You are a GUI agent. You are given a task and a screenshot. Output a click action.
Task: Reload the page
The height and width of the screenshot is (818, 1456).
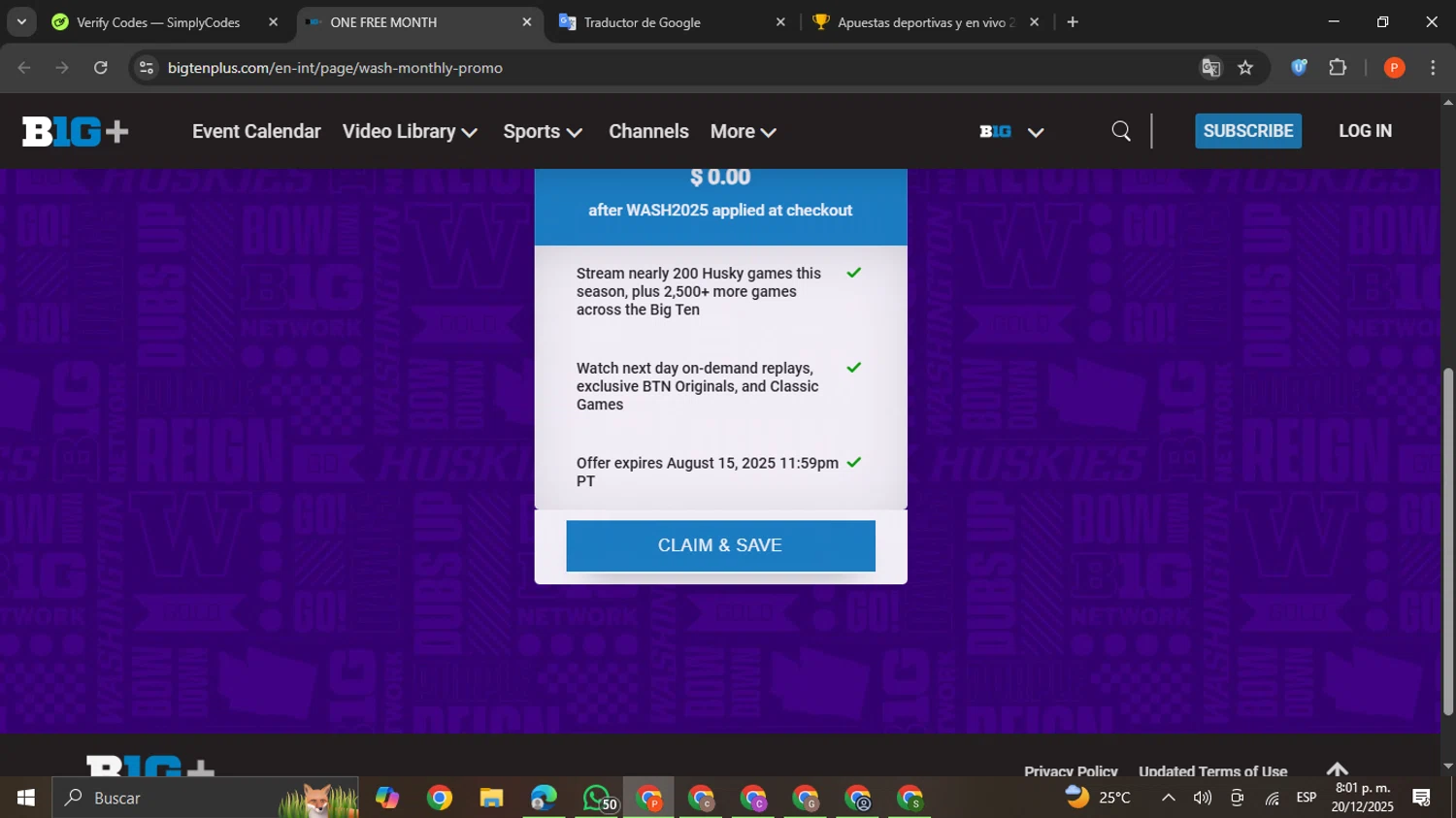pos(101,68)
